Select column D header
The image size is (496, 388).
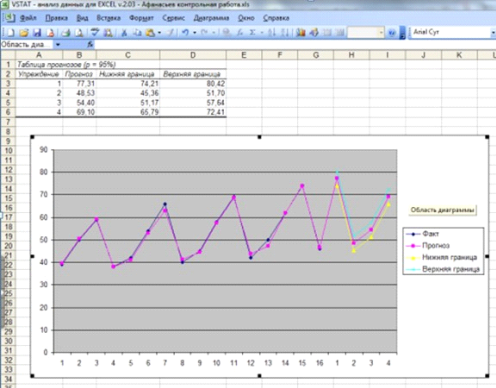(193, 55)
